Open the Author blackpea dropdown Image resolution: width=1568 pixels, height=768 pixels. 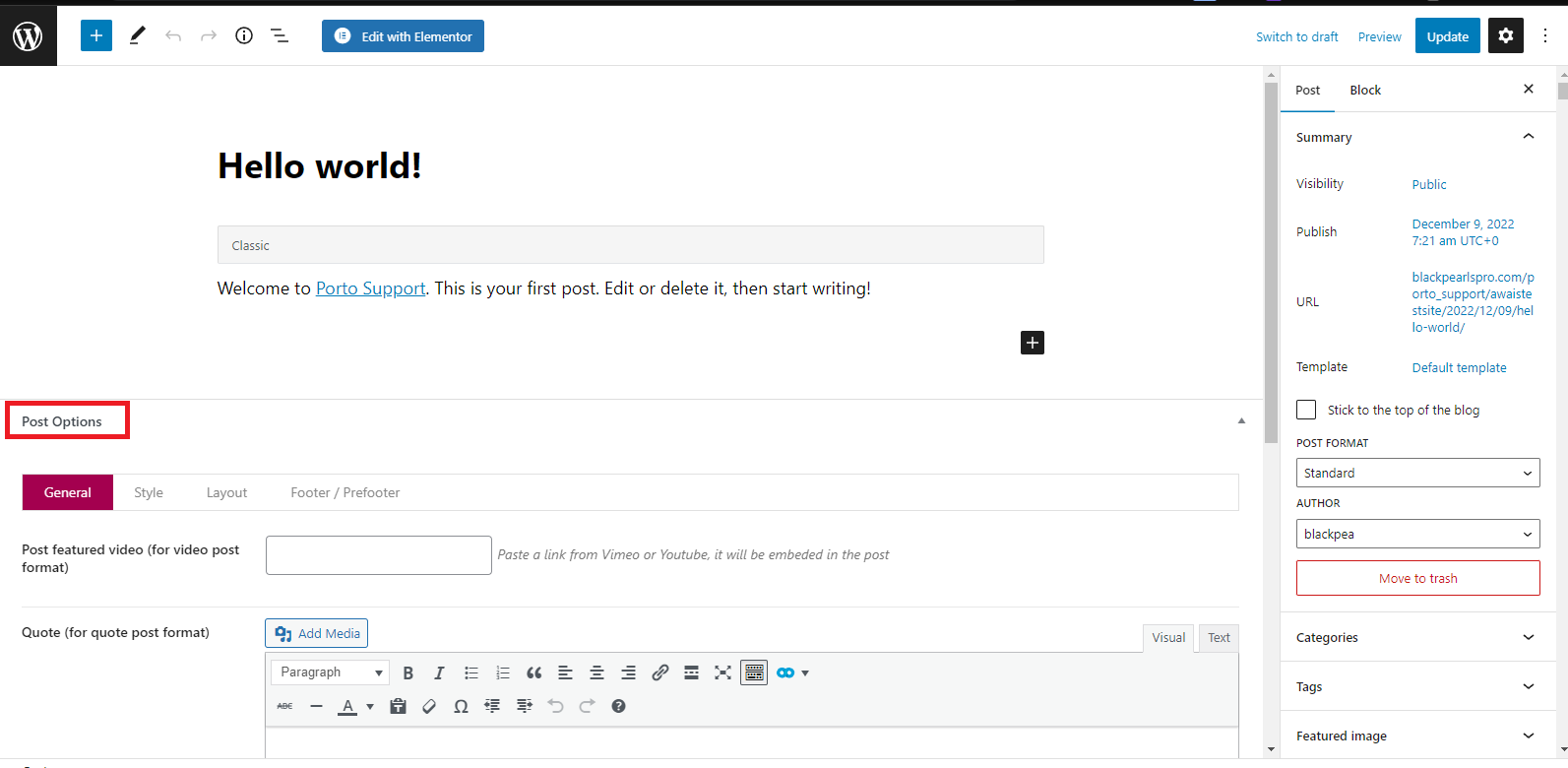[1417, 535]
